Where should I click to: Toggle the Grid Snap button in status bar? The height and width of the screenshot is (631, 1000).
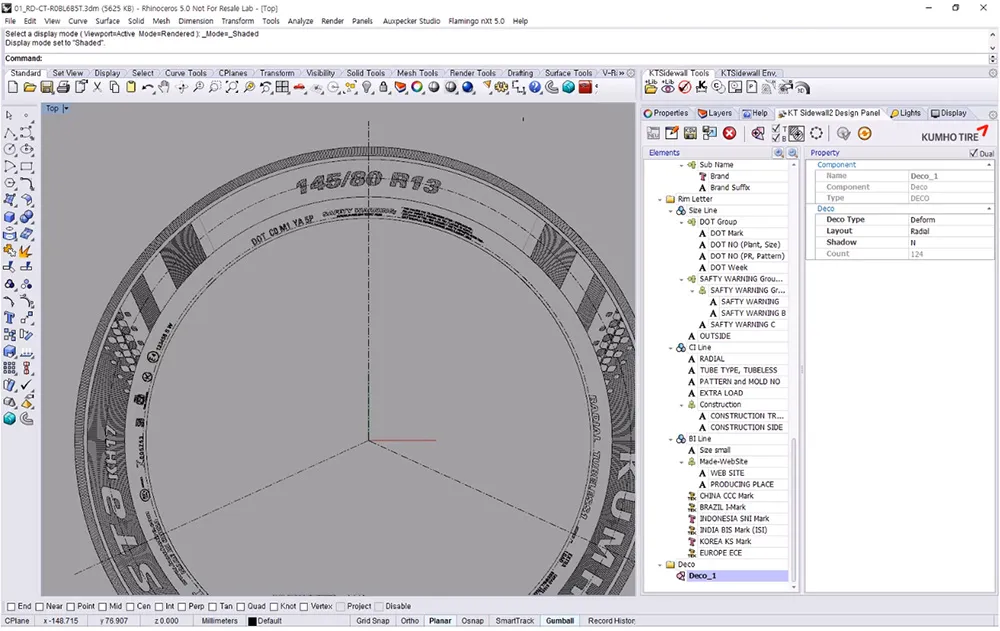pyautogui.click(x=373, y=621)
